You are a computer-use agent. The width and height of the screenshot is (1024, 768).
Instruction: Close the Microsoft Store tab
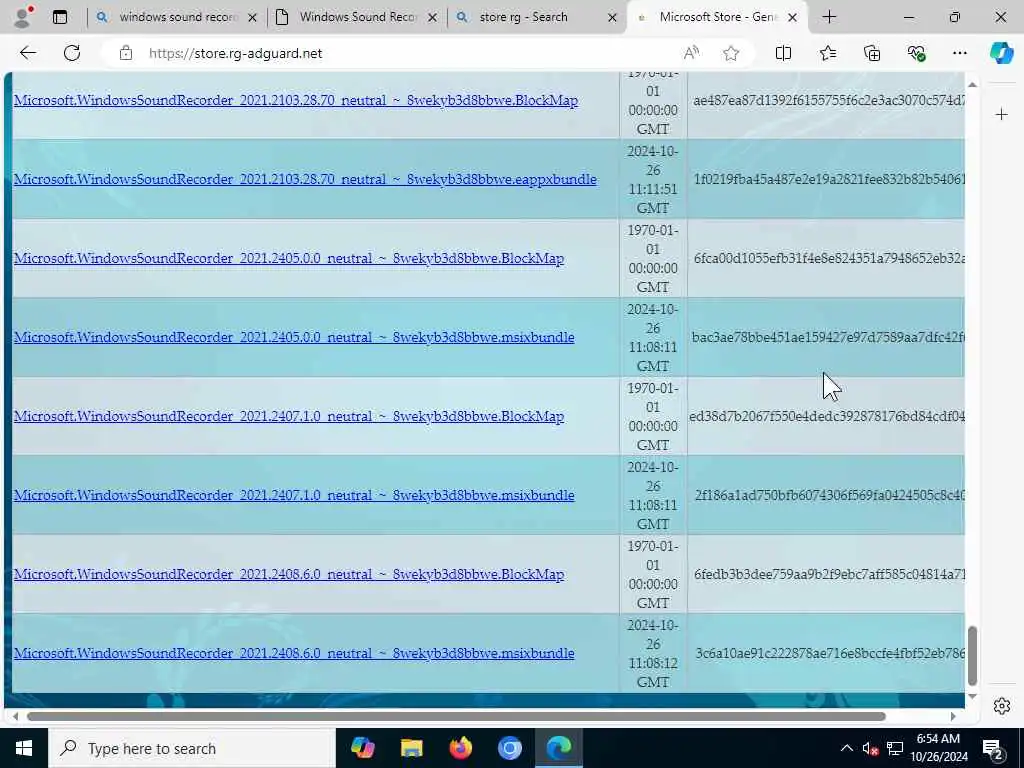(792, 18)
